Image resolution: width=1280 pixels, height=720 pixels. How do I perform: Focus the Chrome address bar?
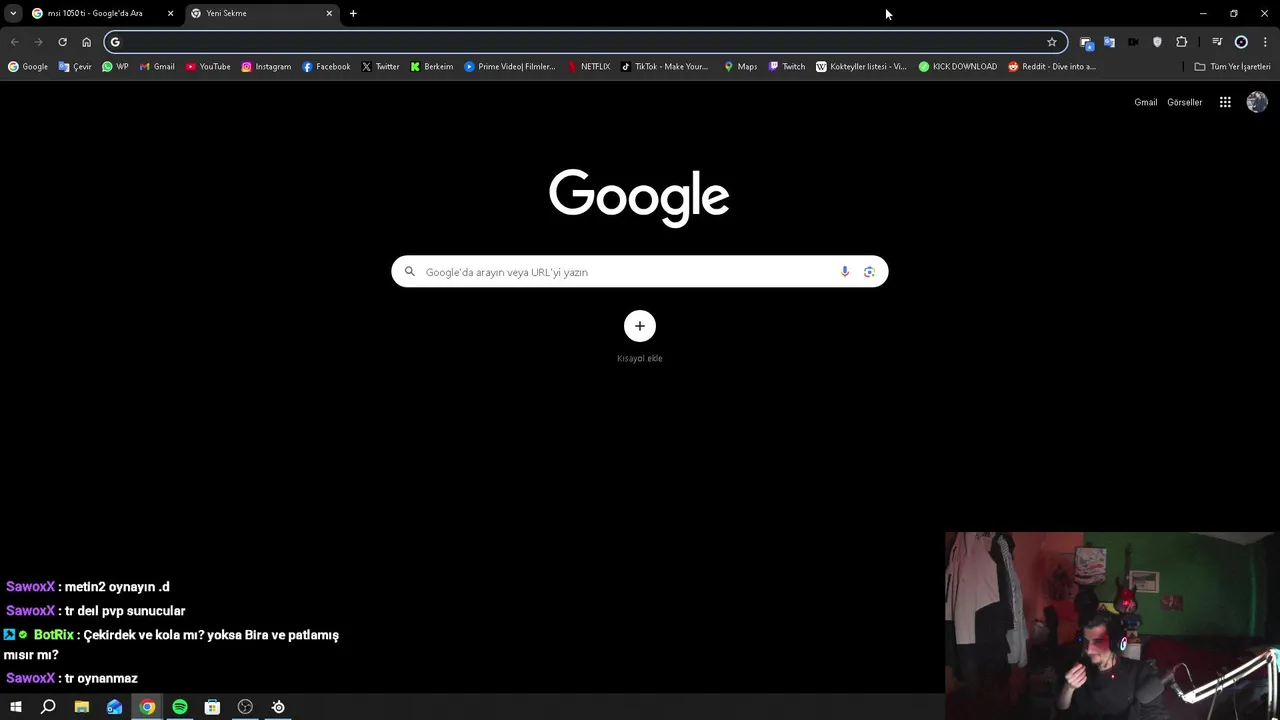[x=585, y=42]
